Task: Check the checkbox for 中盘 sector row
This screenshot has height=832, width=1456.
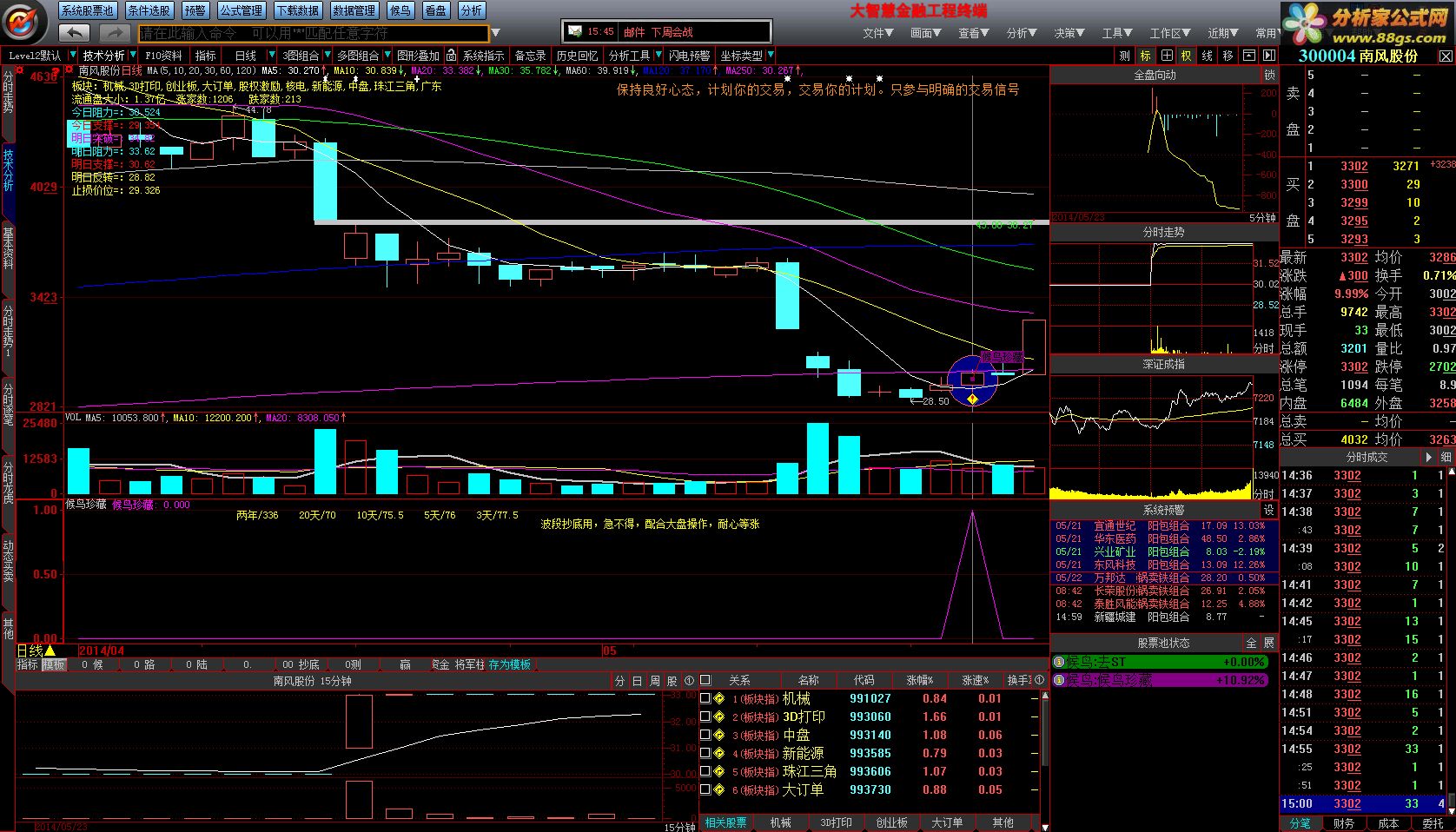Action: [705, 735]
